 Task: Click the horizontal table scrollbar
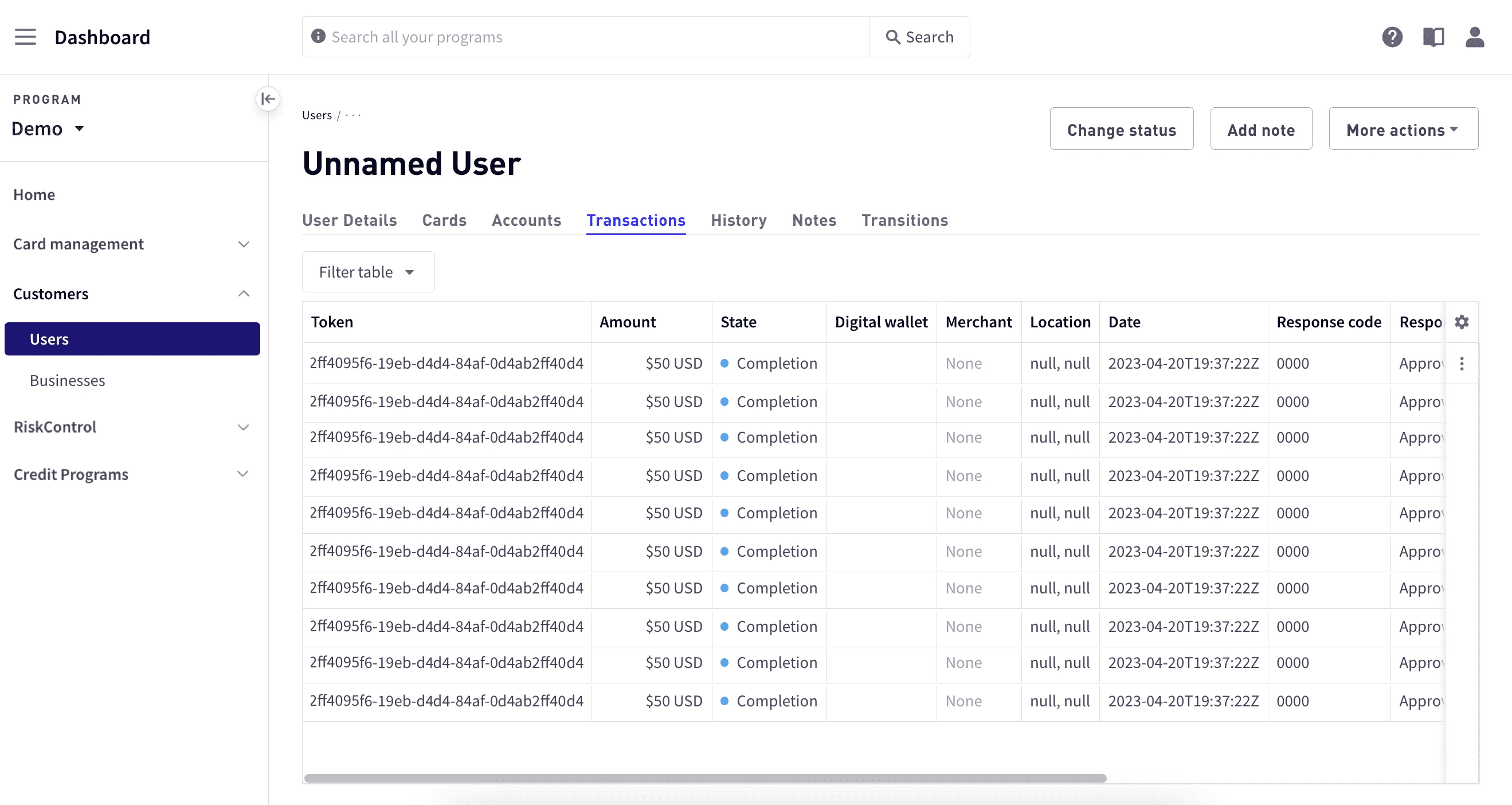click(704, 778)
